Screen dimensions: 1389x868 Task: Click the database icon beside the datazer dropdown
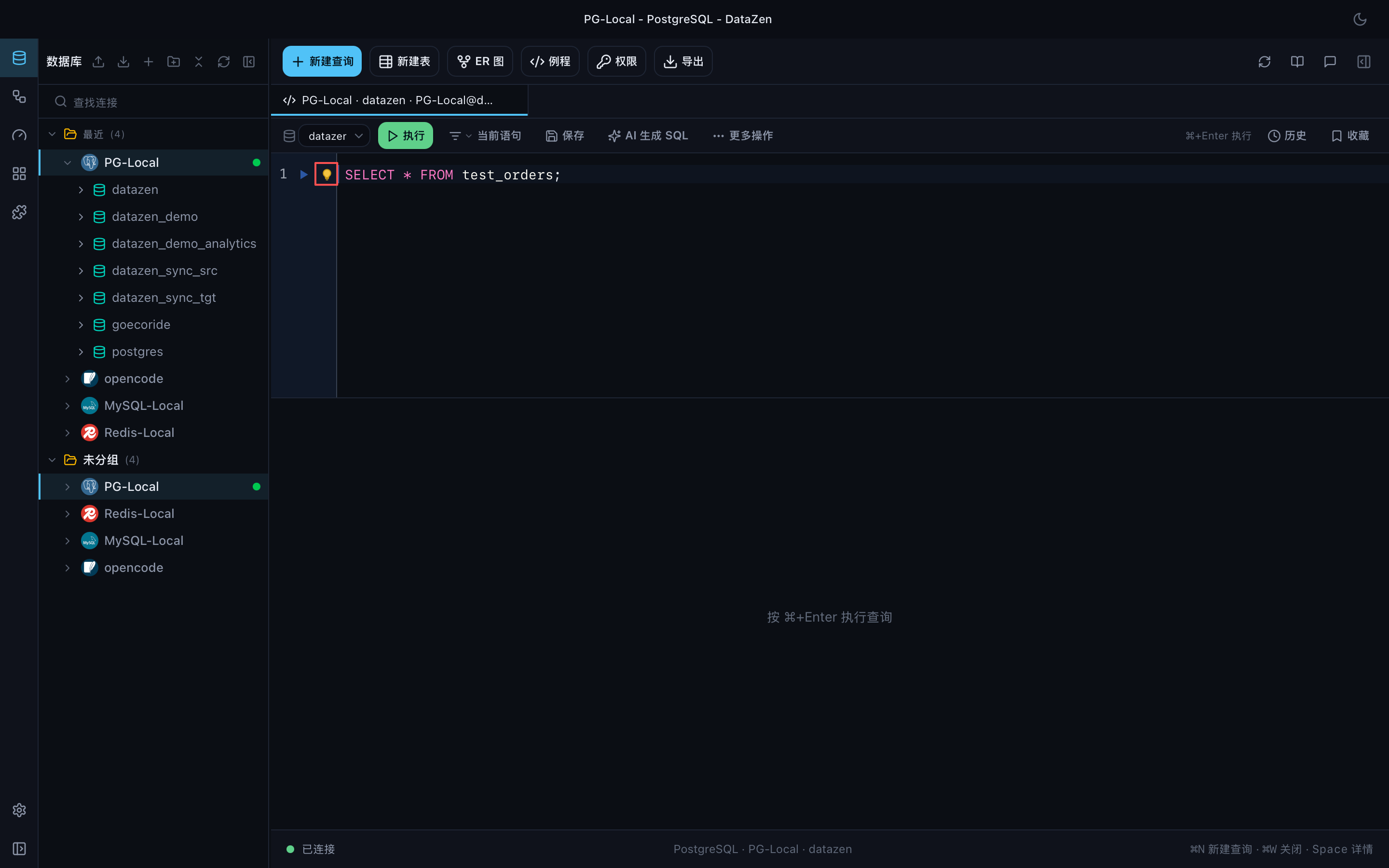289,136
